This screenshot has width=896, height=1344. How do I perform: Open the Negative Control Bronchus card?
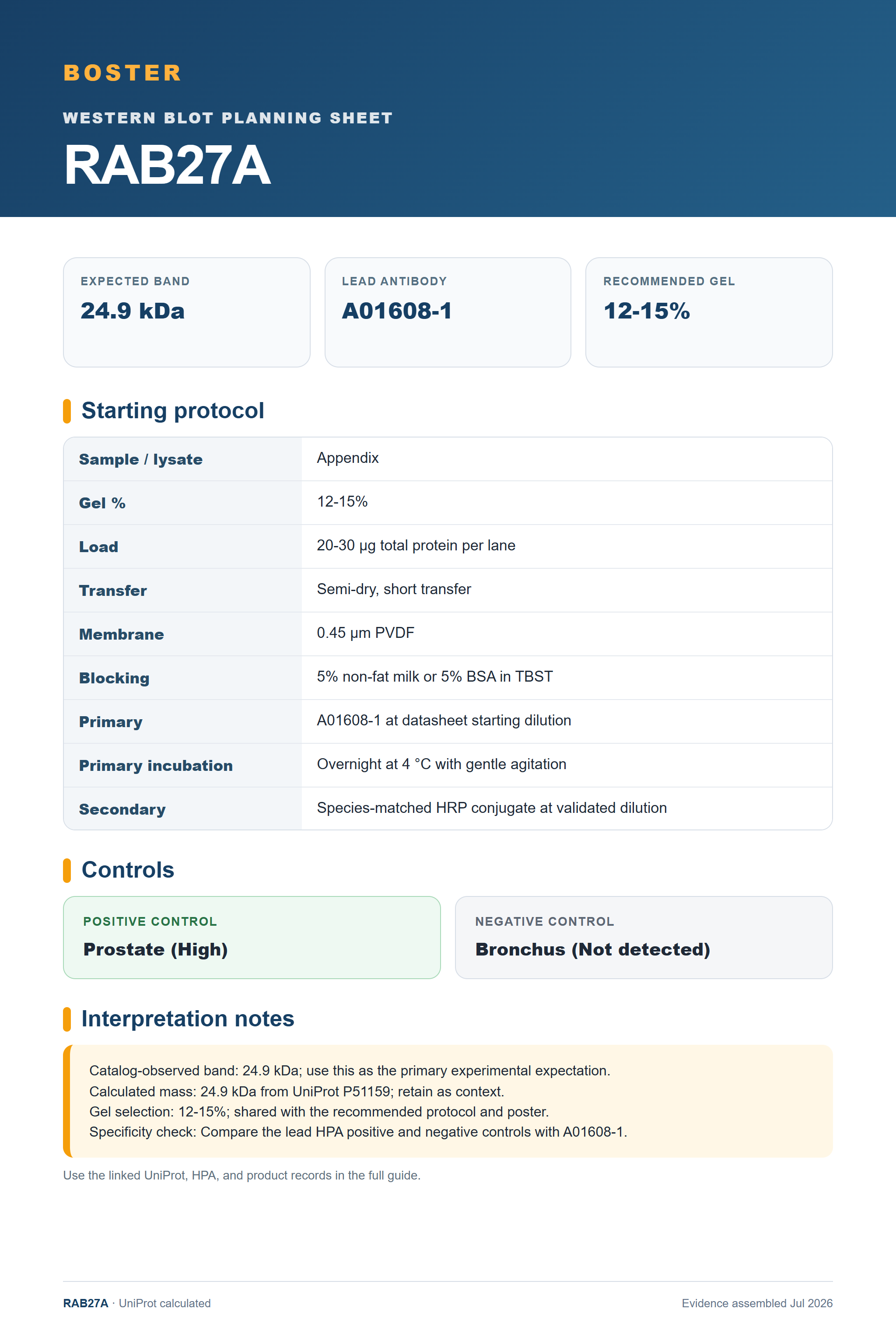click(x=644, y=937)
